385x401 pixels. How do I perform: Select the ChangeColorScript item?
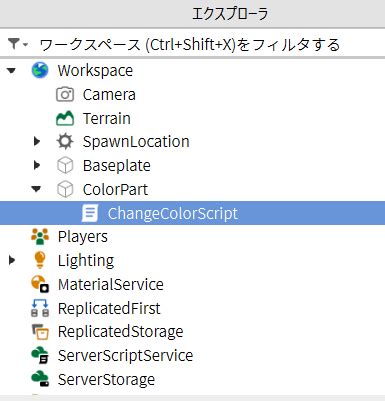point(173,213)
